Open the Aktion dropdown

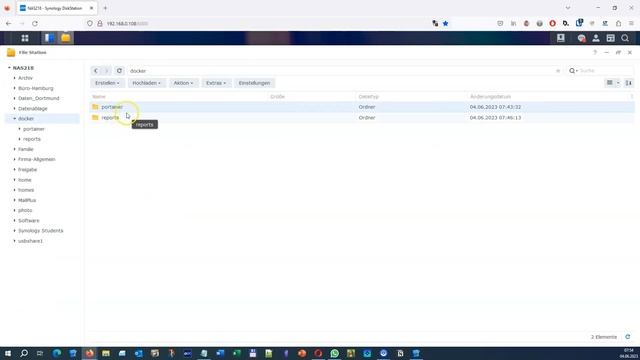183,83
